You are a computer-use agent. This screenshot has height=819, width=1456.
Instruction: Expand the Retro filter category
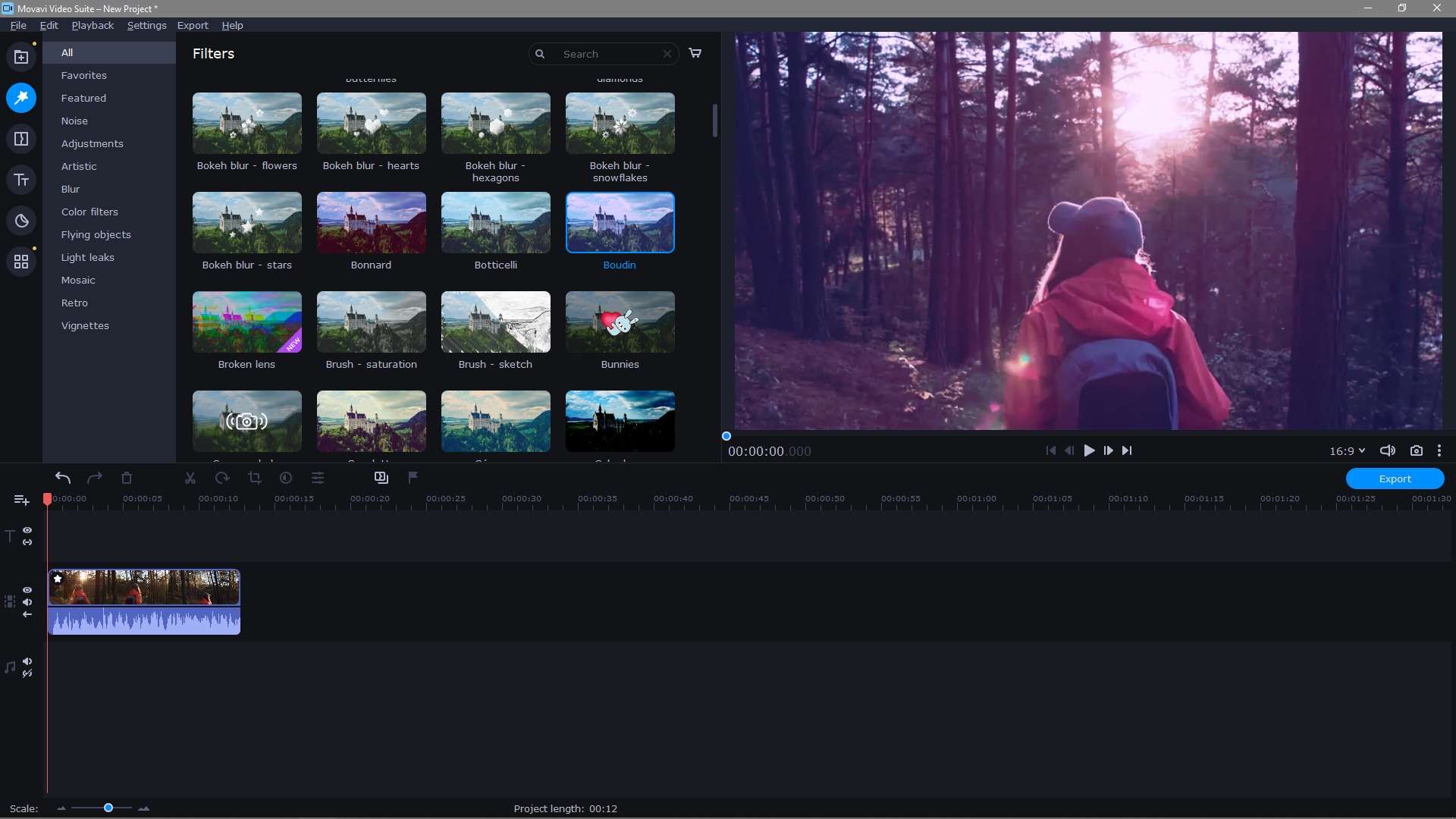tap(75, 302)
